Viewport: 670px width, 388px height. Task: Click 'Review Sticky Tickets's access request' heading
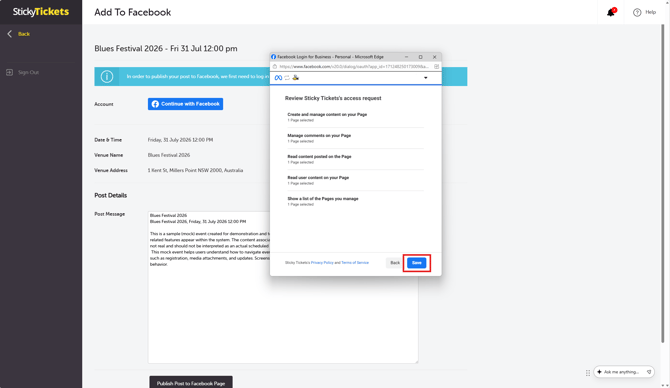click(333, 98)
